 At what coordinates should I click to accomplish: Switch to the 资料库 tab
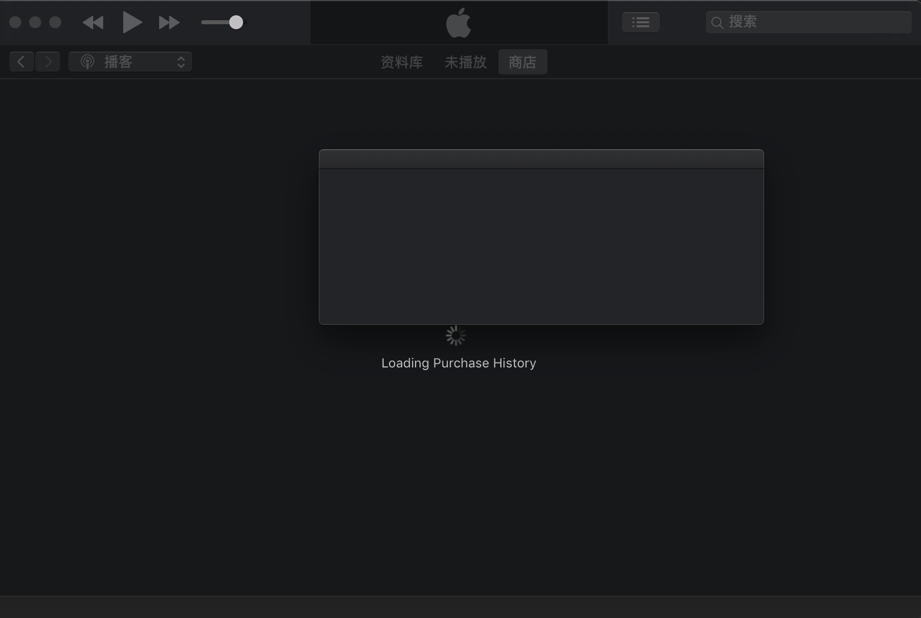402,62
